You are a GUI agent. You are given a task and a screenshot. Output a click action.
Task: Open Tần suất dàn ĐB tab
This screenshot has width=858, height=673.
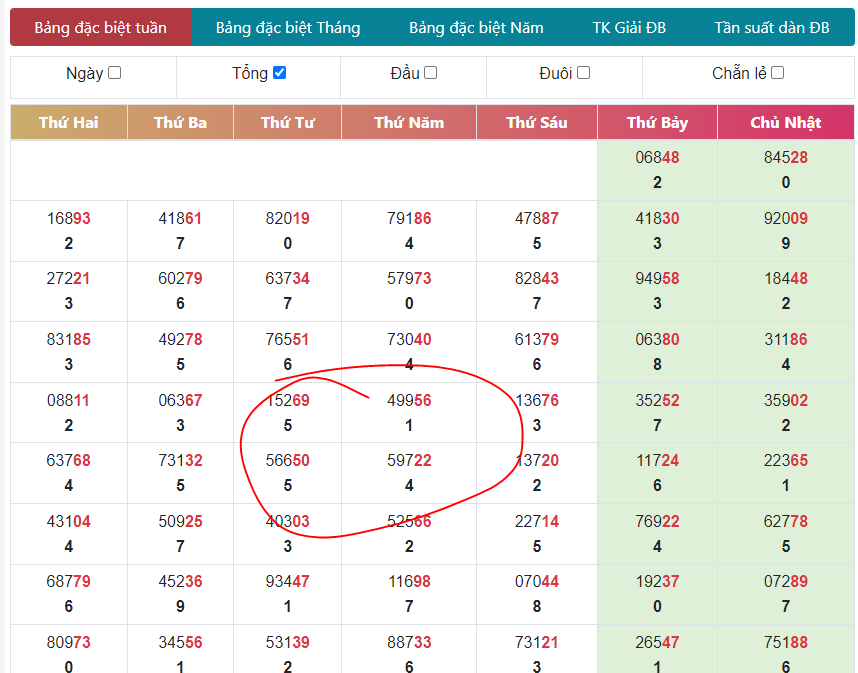pos(771,28)
